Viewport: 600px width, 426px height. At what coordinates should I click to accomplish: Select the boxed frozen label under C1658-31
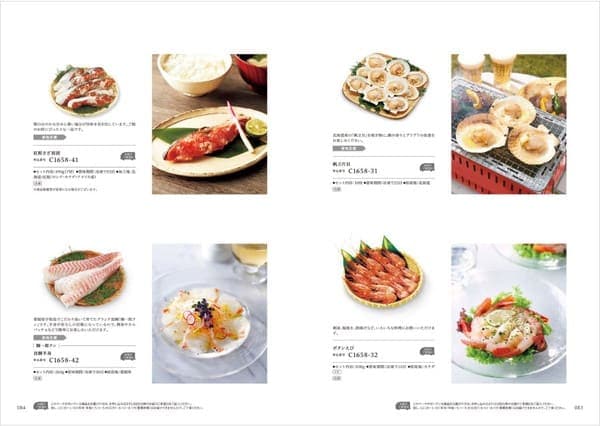pyautogui.click(x=336, y=189)
